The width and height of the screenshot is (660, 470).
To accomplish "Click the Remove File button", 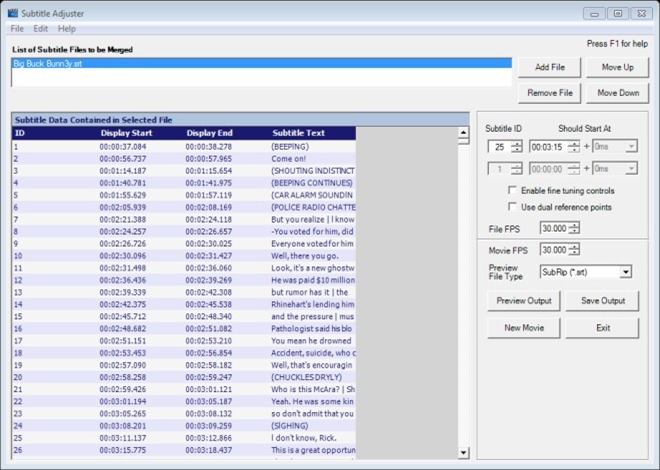I will click(549, 93).
